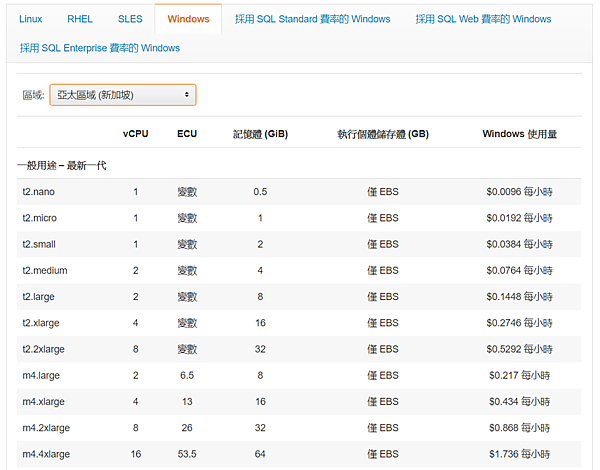Select the t2.small instance name
Viewport: 600px width, 470px height.
[x=39, y=244]
